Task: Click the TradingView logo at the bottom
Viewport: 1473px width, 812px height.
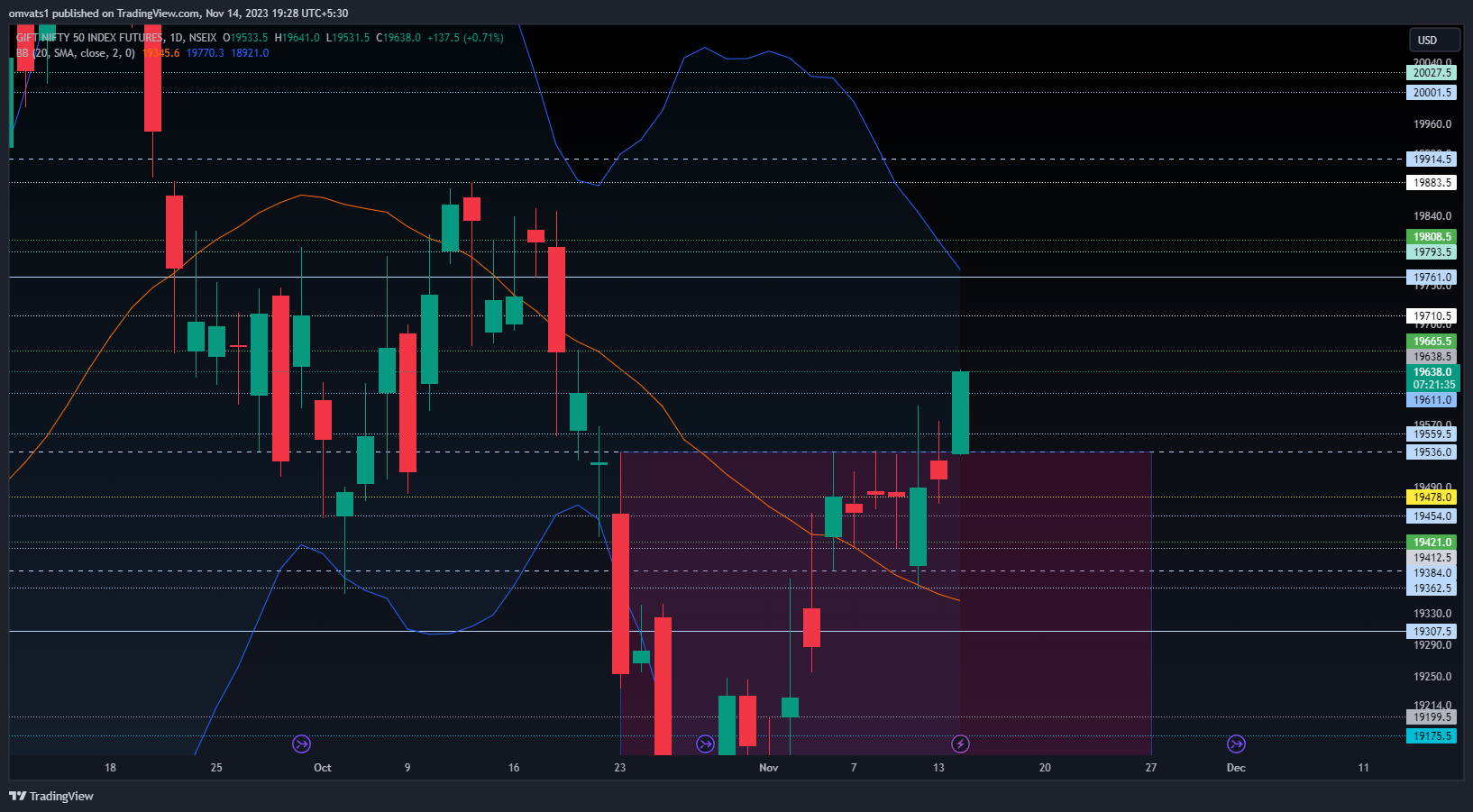Action: 51,796
